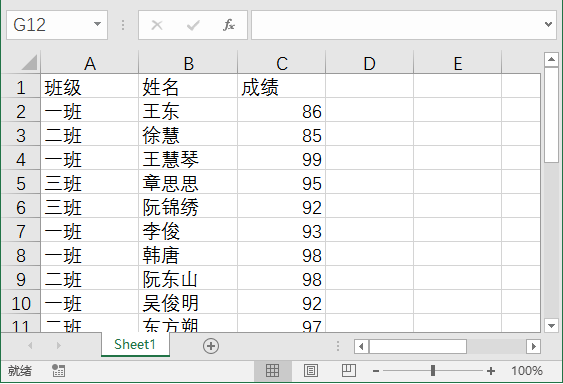Click the score cell 99
This screenshot has height=384, width=563.
click(x=282, y=158)
